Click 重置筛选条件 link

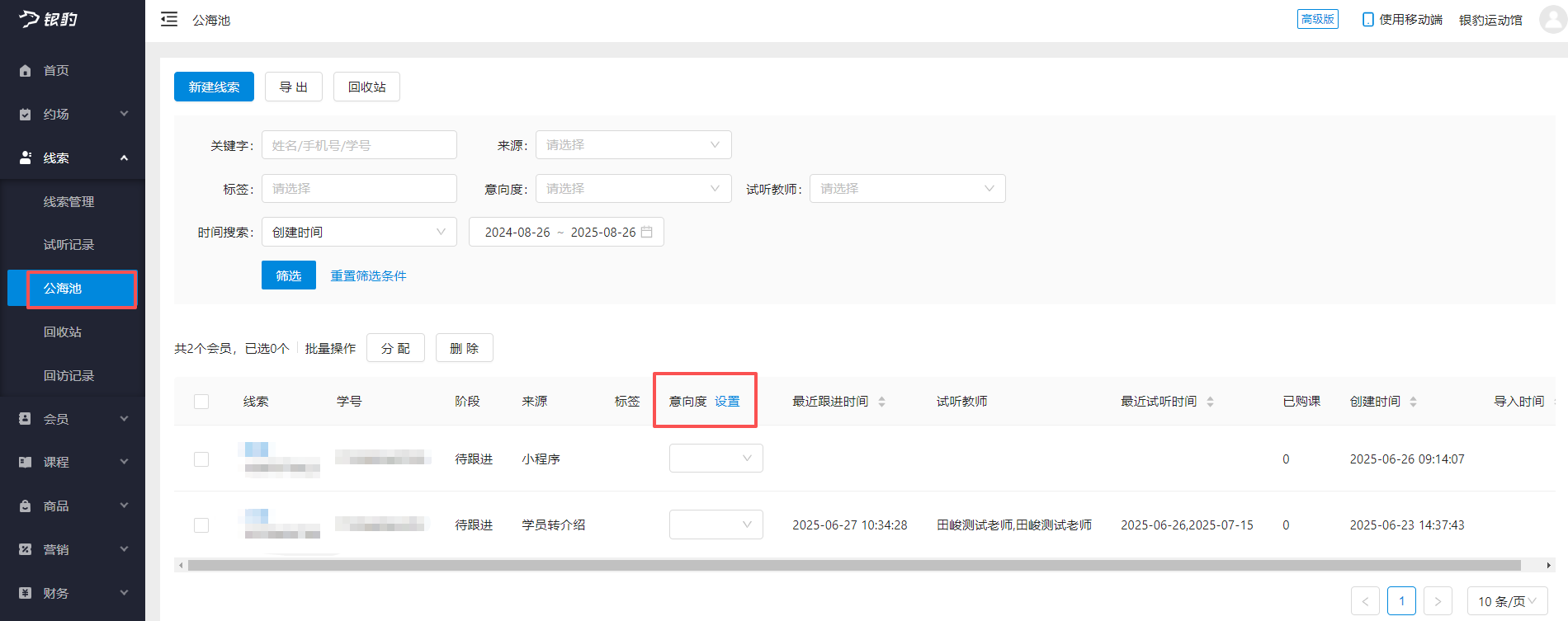point(368,276)
